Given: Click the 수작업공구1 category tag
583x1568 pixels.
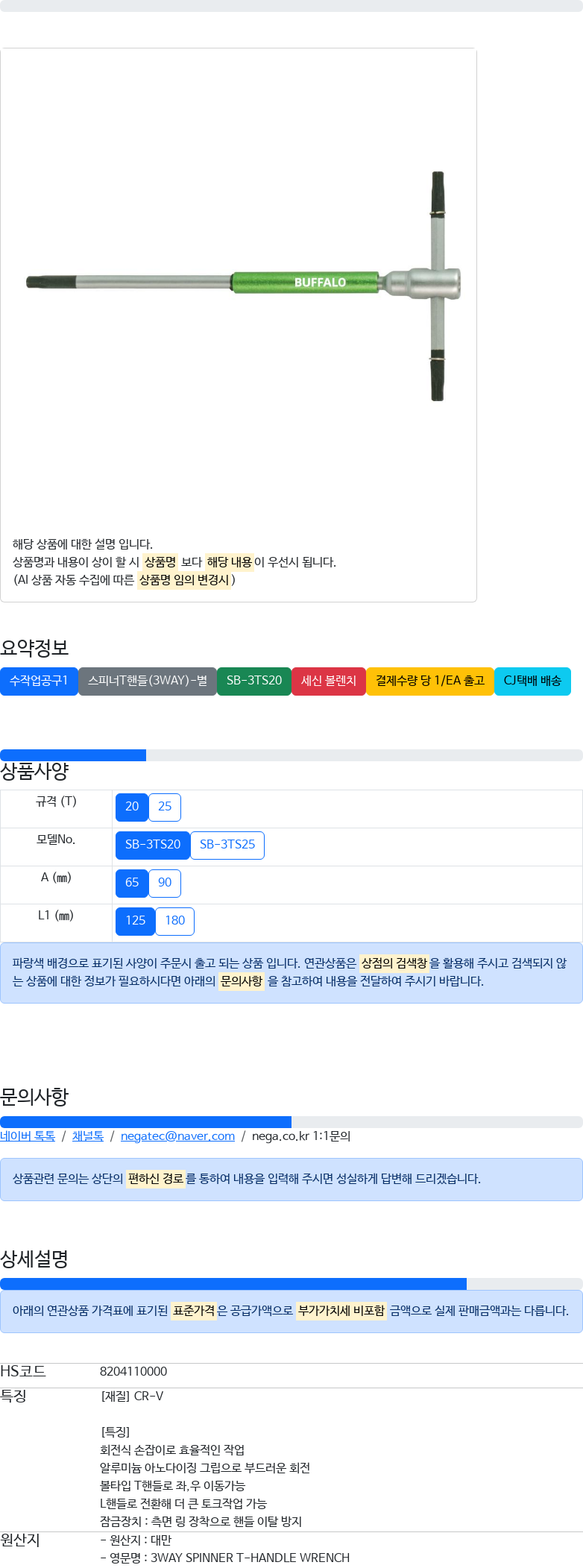Looking at the screenshot, I should point(39,681).
